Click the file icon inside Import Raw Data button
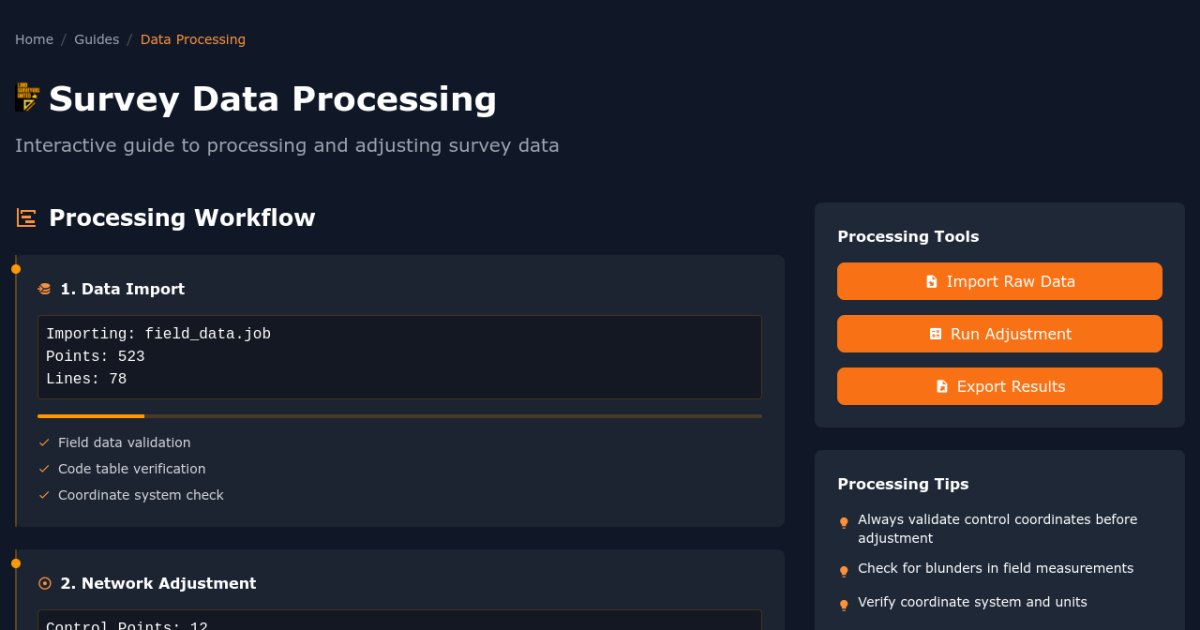 click(930, 281)
